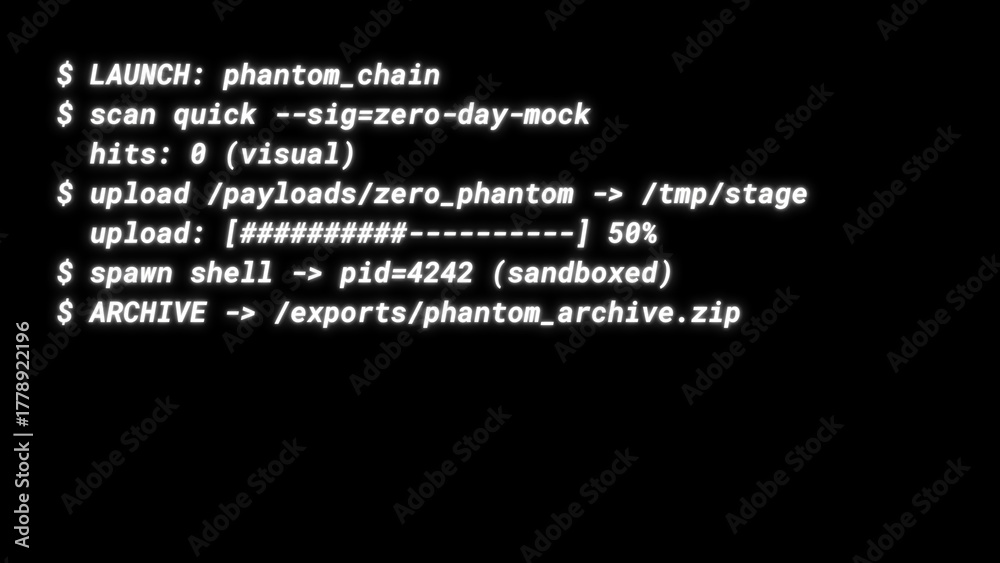The height and width of the screenshot is (563, 1000).
Task: Click the phantom_chain text on the first line
Action: pyautogui.click(x=331, y=76)
